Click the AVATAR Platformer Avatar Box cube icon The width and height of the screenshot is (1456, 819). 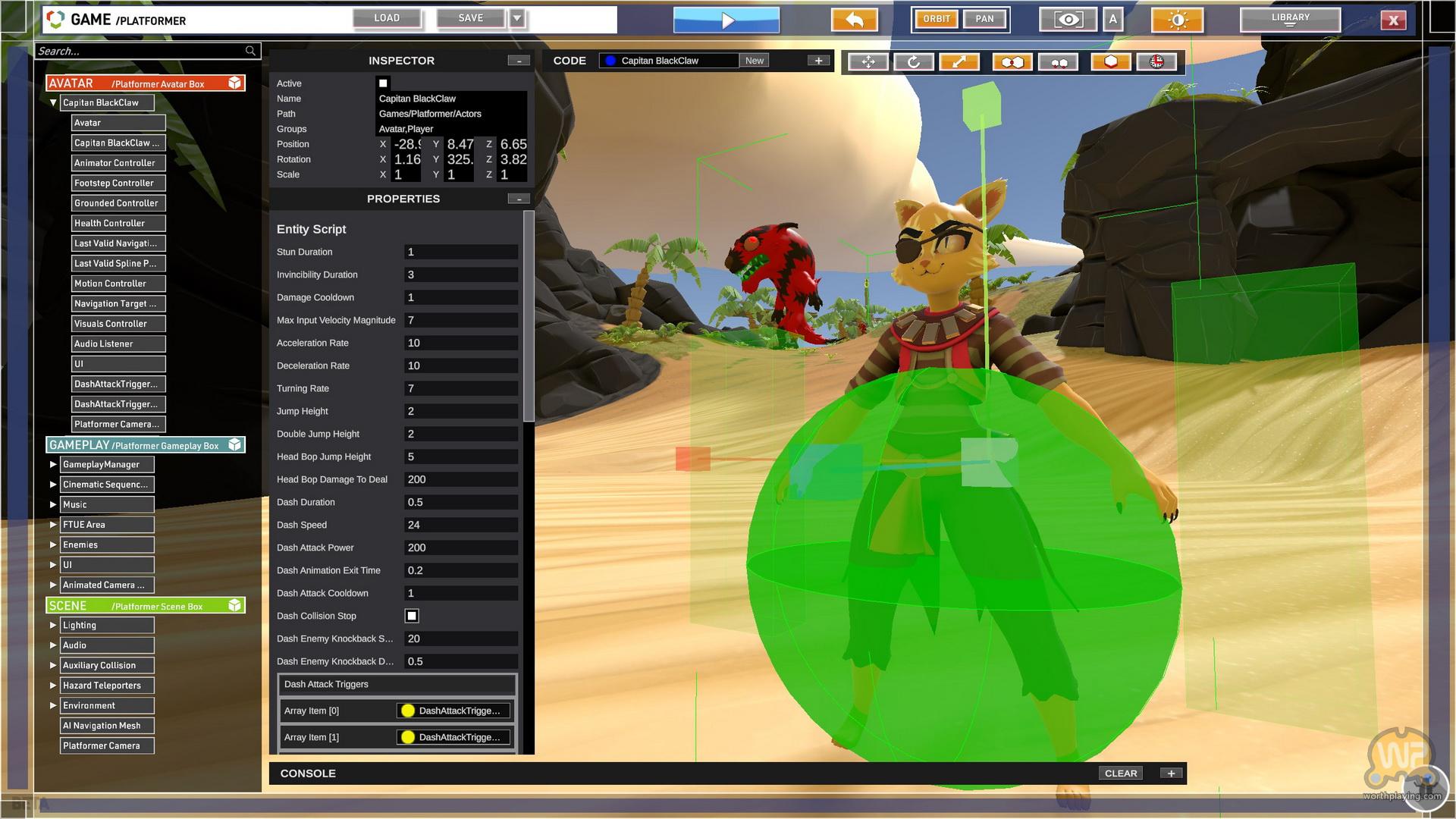[235, 83]
